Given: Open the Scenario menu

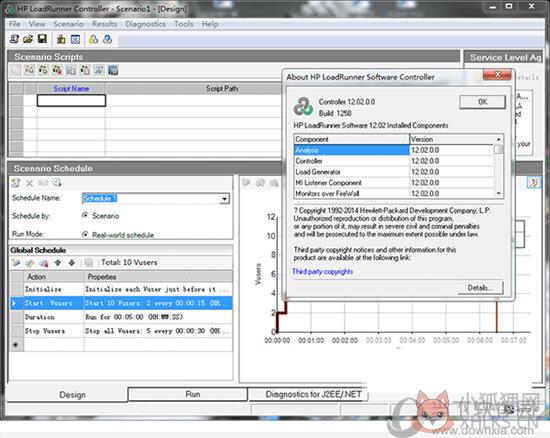Looking at the screenshot, I should click(68, 24).
